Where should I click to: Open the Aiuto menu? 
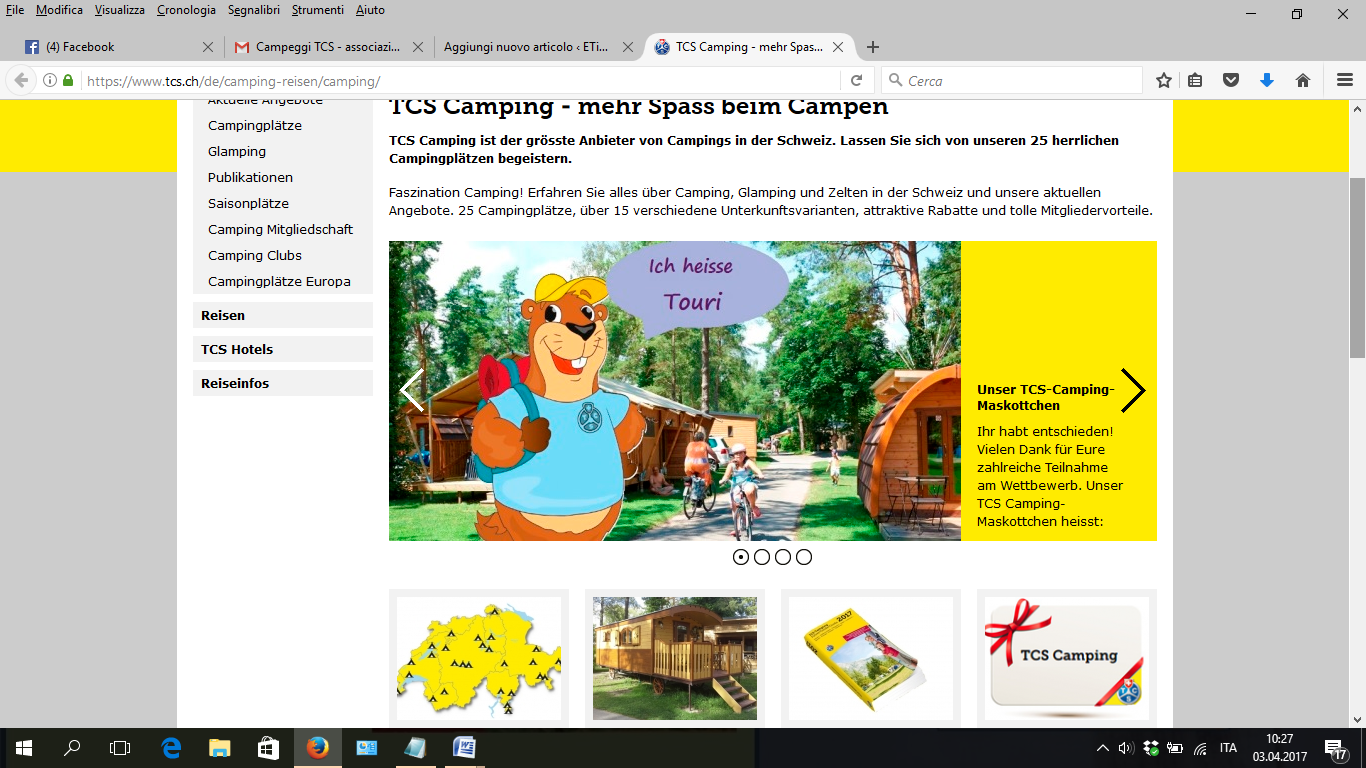click(370, 10)
